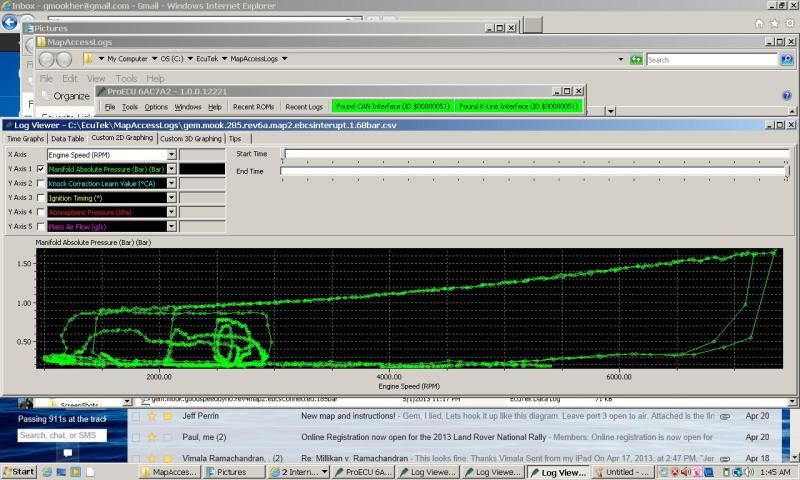Star the Jeff Perrin email
The width and height of the screenshot is (800, 480).
tap(152, 415)
